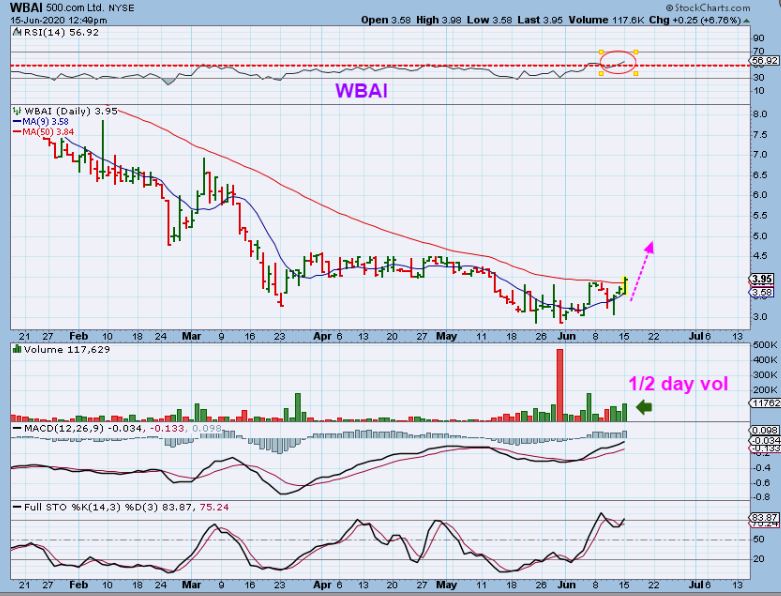Click the 'Volume 117,629' panel label
The height and width of the screenshot is (596, 781).
[x=67, y=350]
